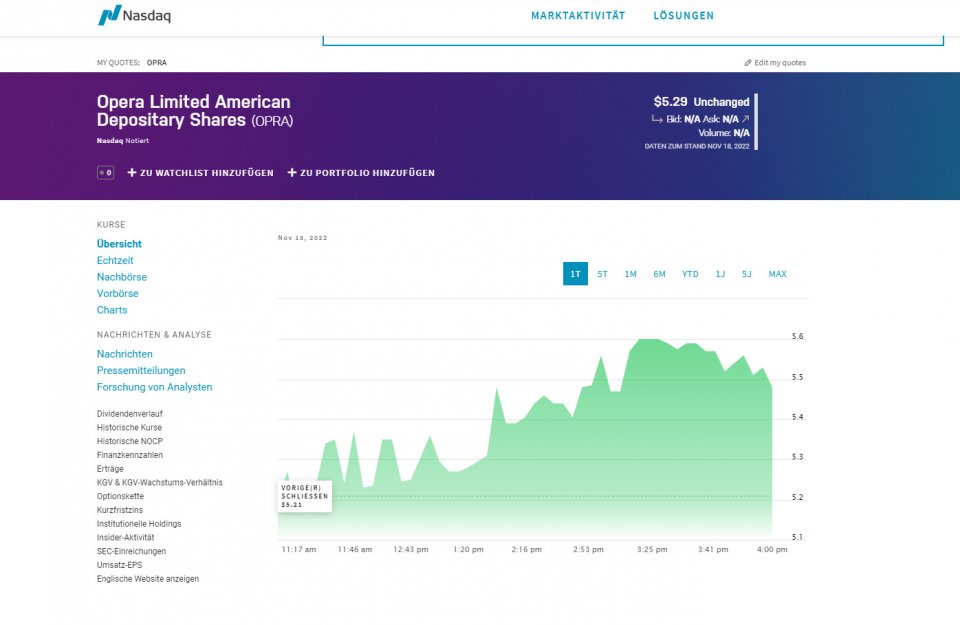The height and width of the screenshot is (625, 960).
Task: Select the 1T chart range tab
Action: [576, 274]
